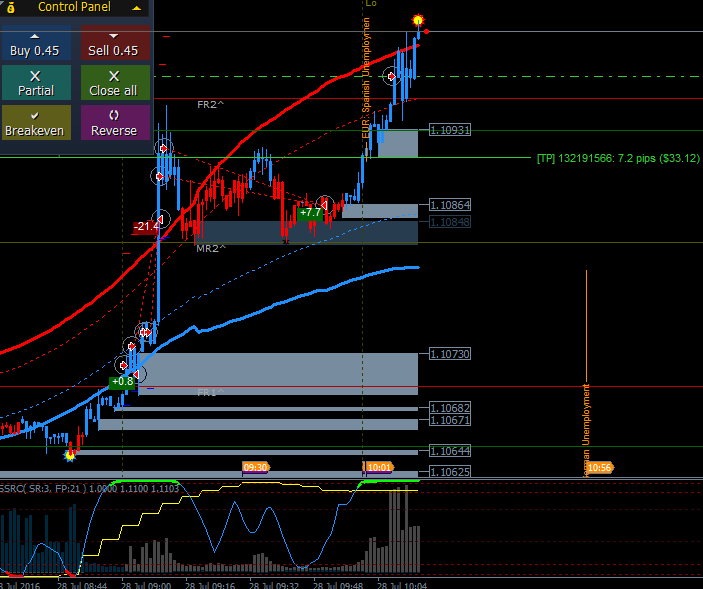Screen dimensions: 703x589
Task: Click the circled trade arrow beside +7.7
Action: click(325, 205)
